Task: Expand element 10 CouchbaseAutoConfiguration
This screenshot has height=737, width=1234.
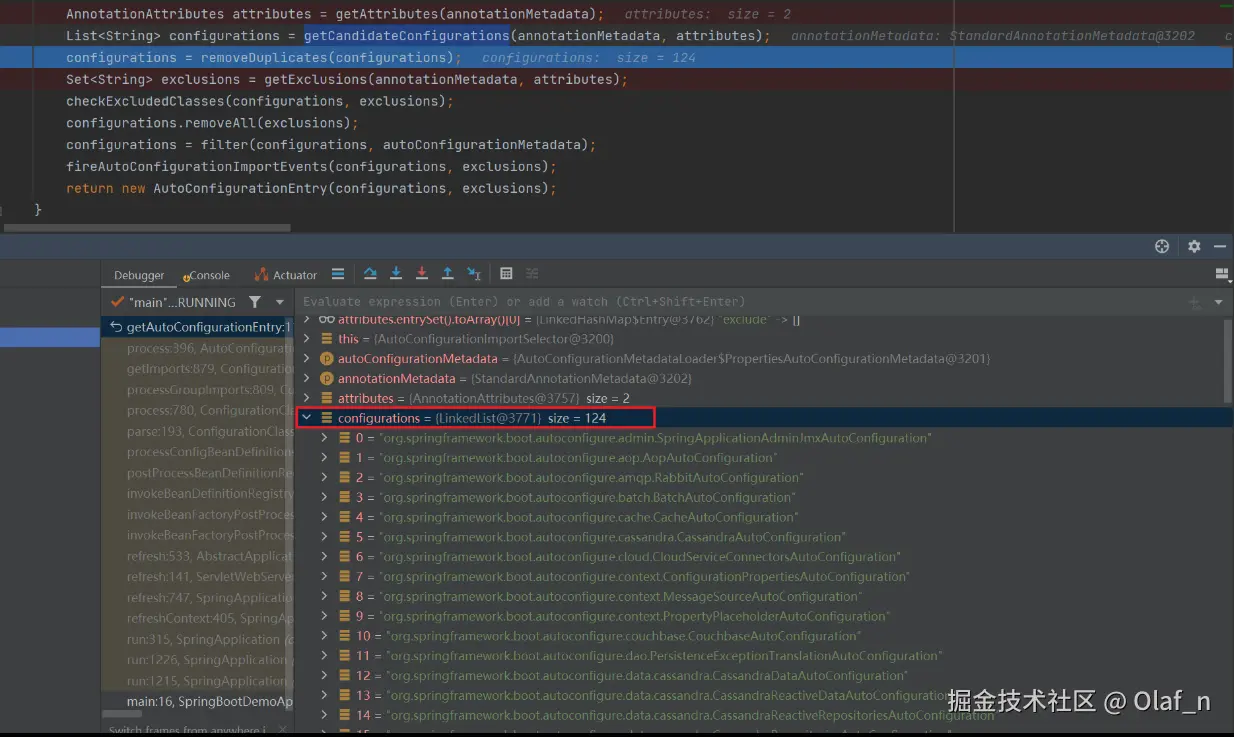Action: click(324, 636)
